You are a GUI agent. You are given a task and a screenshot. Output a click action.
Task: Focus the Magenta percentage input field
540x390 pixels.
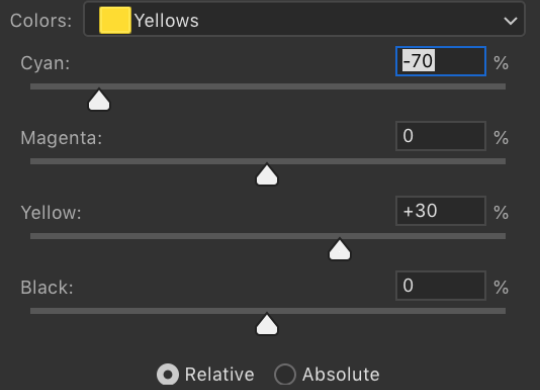(441, 136)
